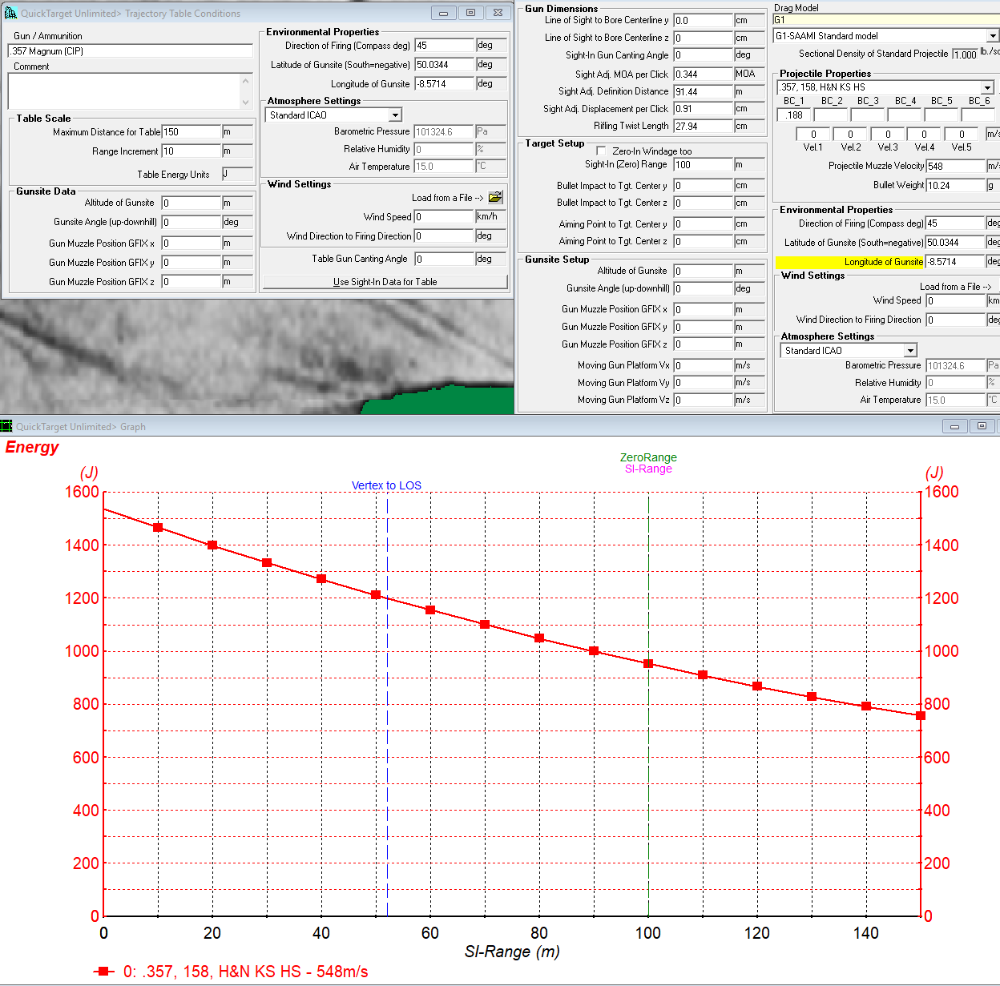Open the G1-SAAMI Standard model dropdown
Screen dimensions: 1000x986
click(x=993, y=36)
